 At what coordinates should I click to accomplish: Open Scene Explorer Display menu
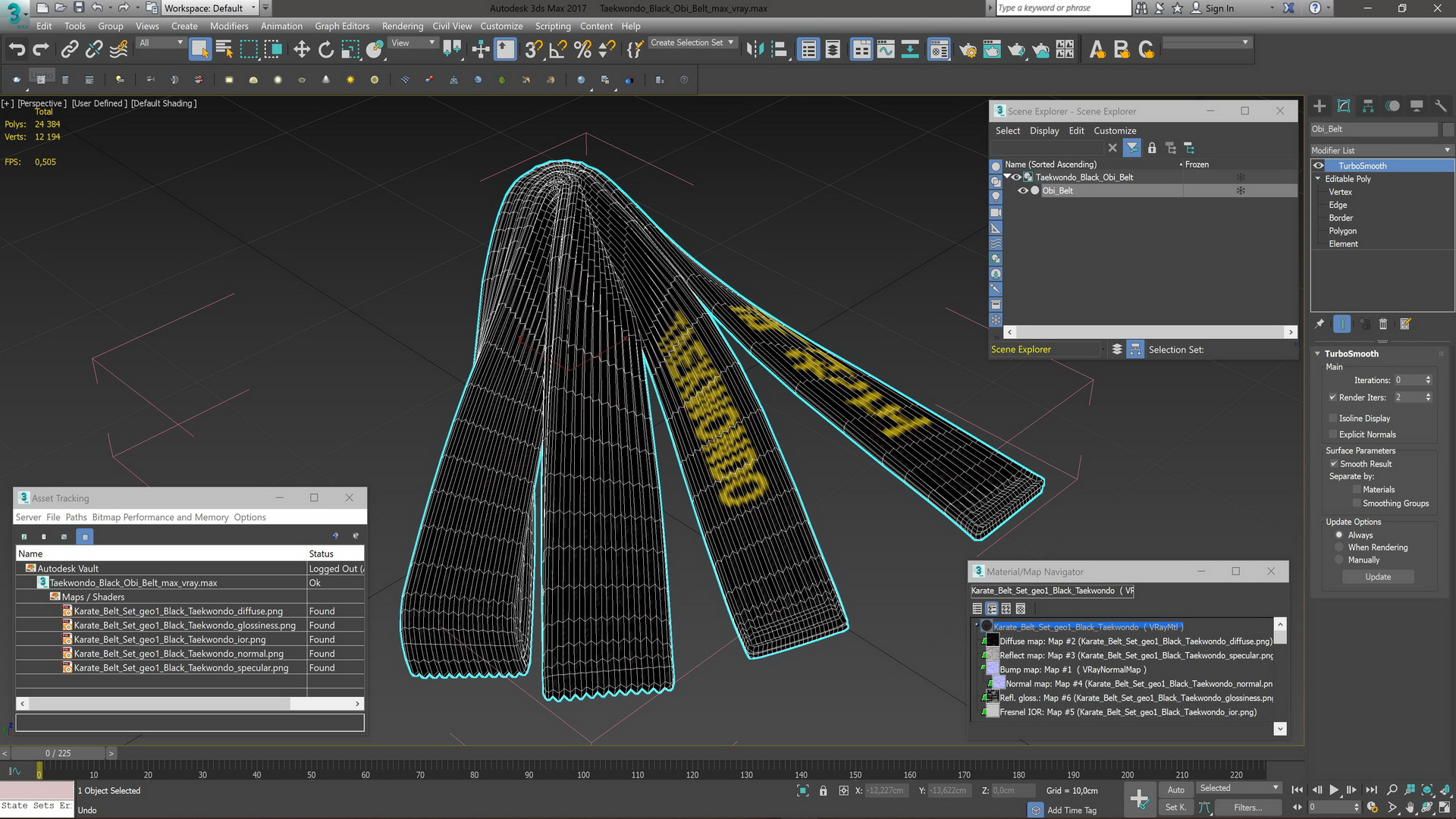[1043, 130]
